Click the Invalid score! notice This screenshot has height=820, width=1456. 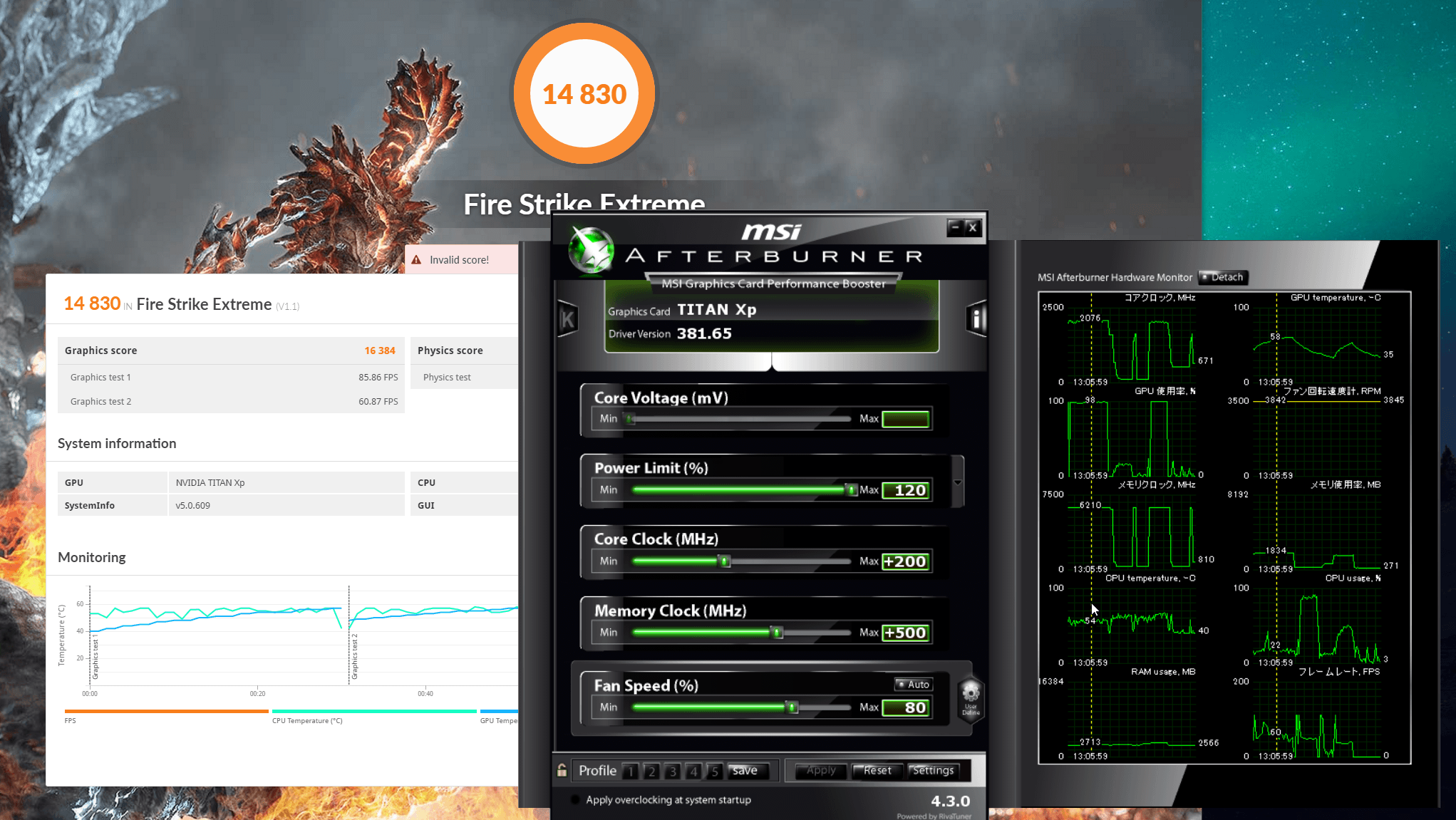461,259
